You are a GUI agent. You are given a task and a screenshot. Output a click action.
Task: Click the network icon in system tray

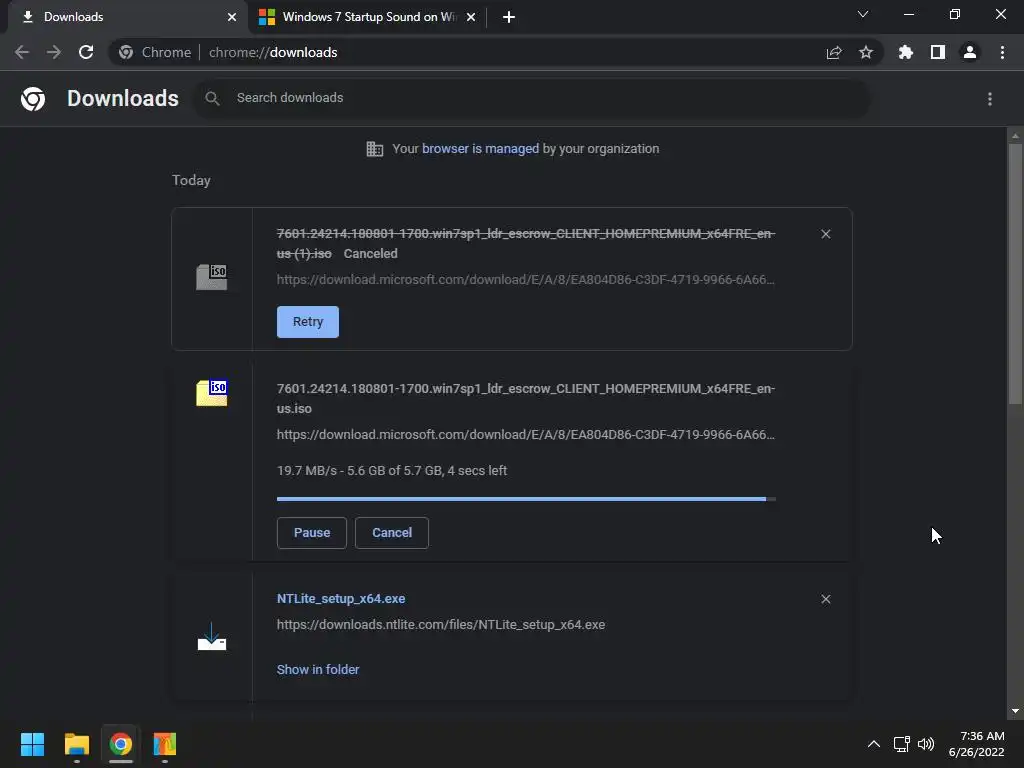pos(902,744)
